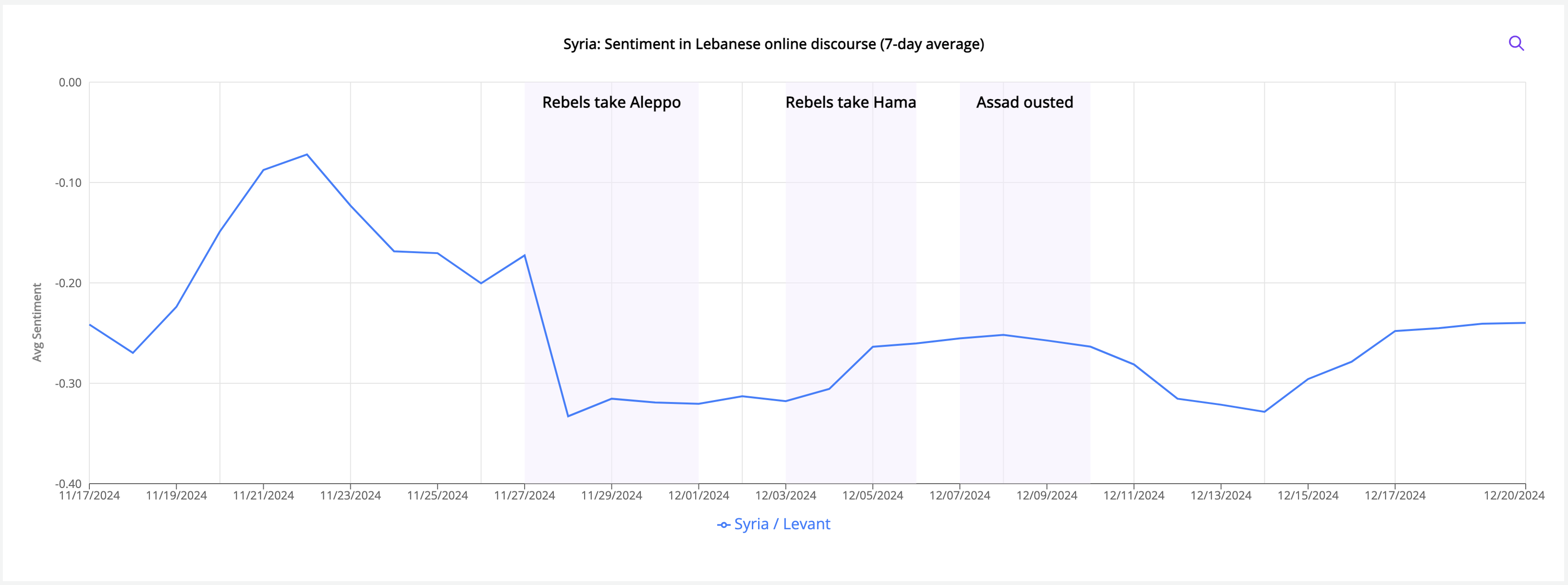Image resolution: width=1568 pixels, height=585 pixels.
Task: Click the sentiment line's highest peak near 11/22
Action: tap(307, 155)
